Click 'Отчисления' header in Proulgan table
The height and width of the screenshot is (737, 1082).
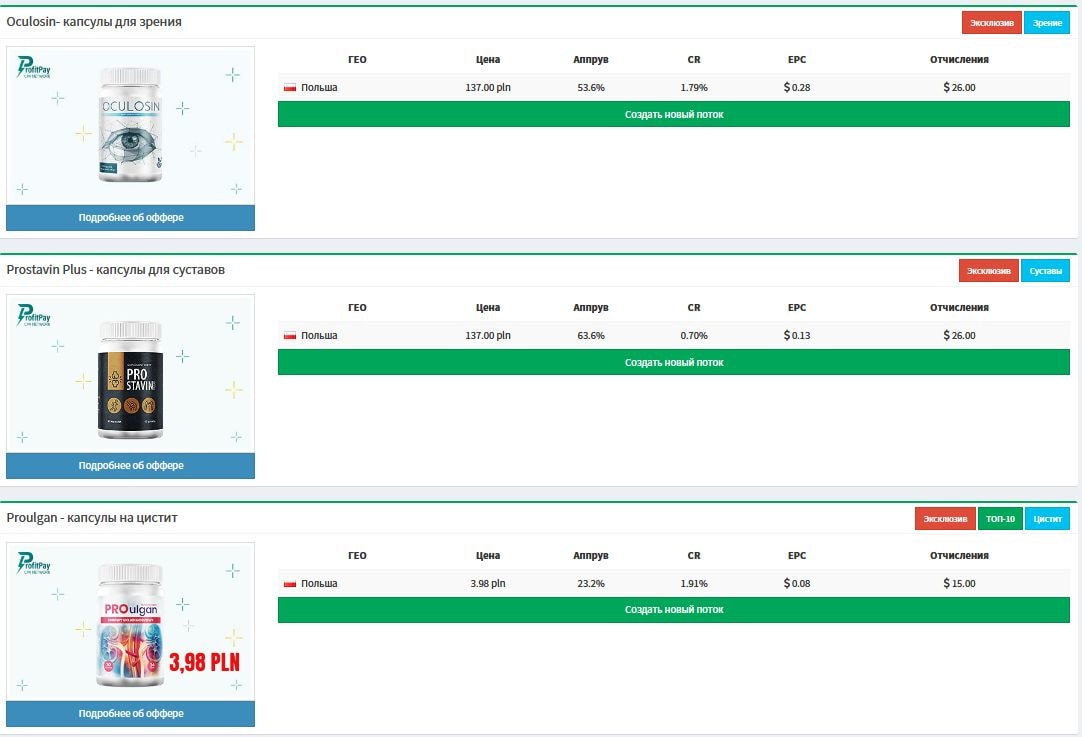click(959, 555)
